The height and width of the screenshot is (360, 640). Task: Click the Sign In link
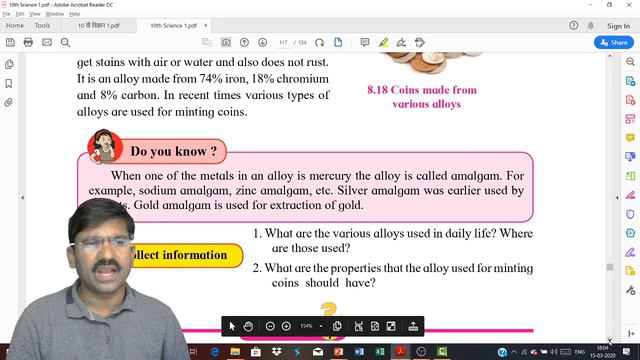pyautogui.click(x=618, y=26)
